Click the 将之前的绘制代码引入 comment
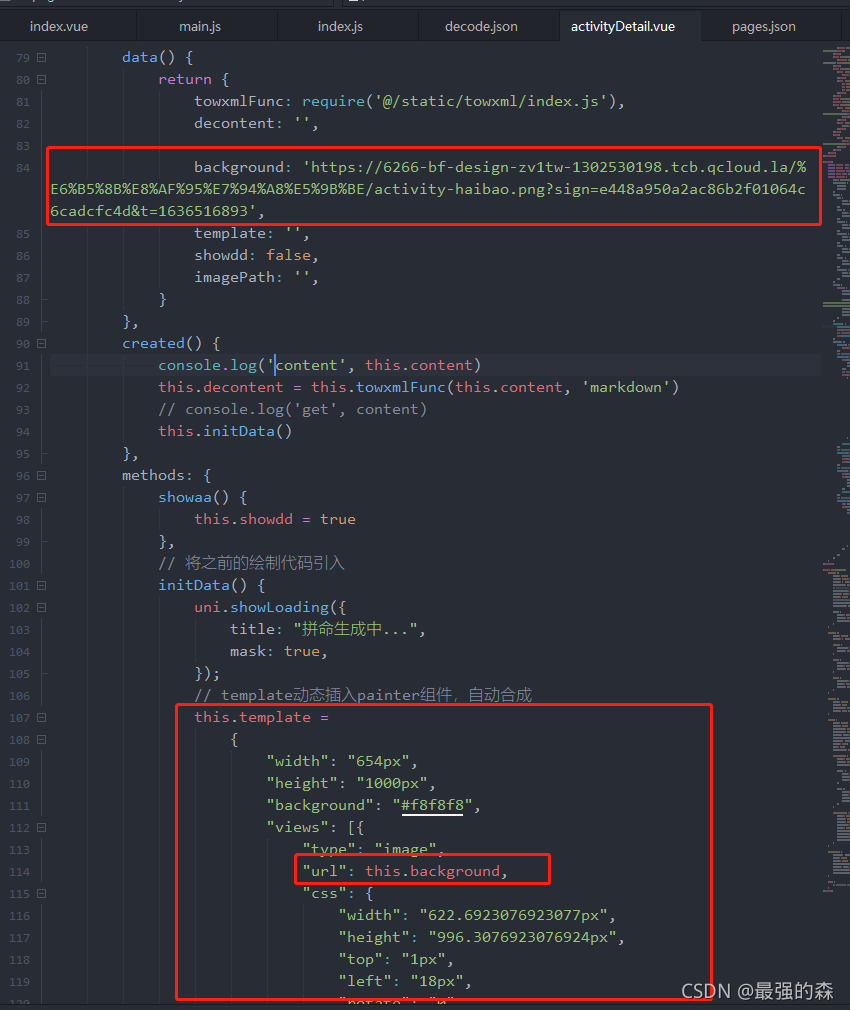Image resolution: width=850 pixels, height=1010 pixels. coord(251,563)
